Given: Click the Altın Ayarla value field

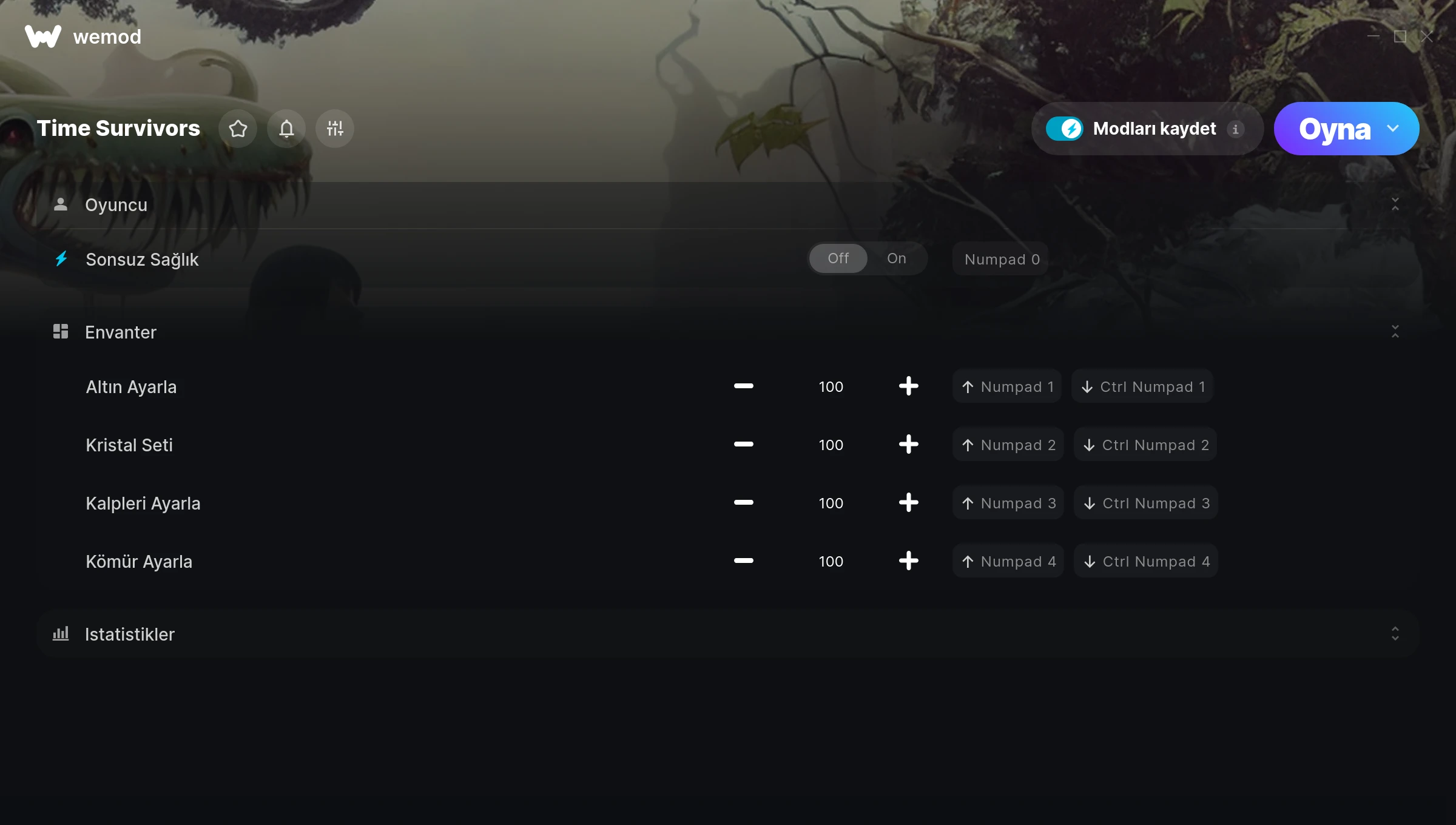Looking at the screenshot, I should [x=831, y=386].
